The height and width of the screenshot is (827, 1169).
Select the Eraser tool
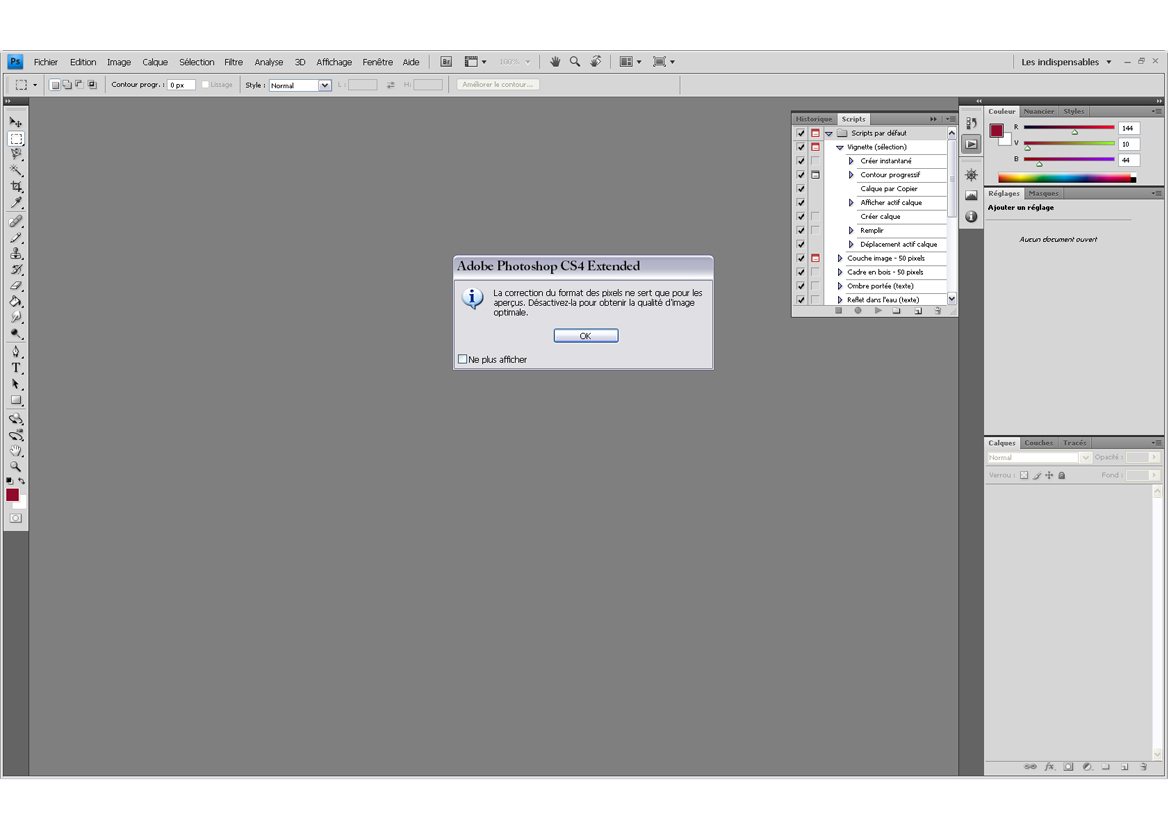click(16, 286)
